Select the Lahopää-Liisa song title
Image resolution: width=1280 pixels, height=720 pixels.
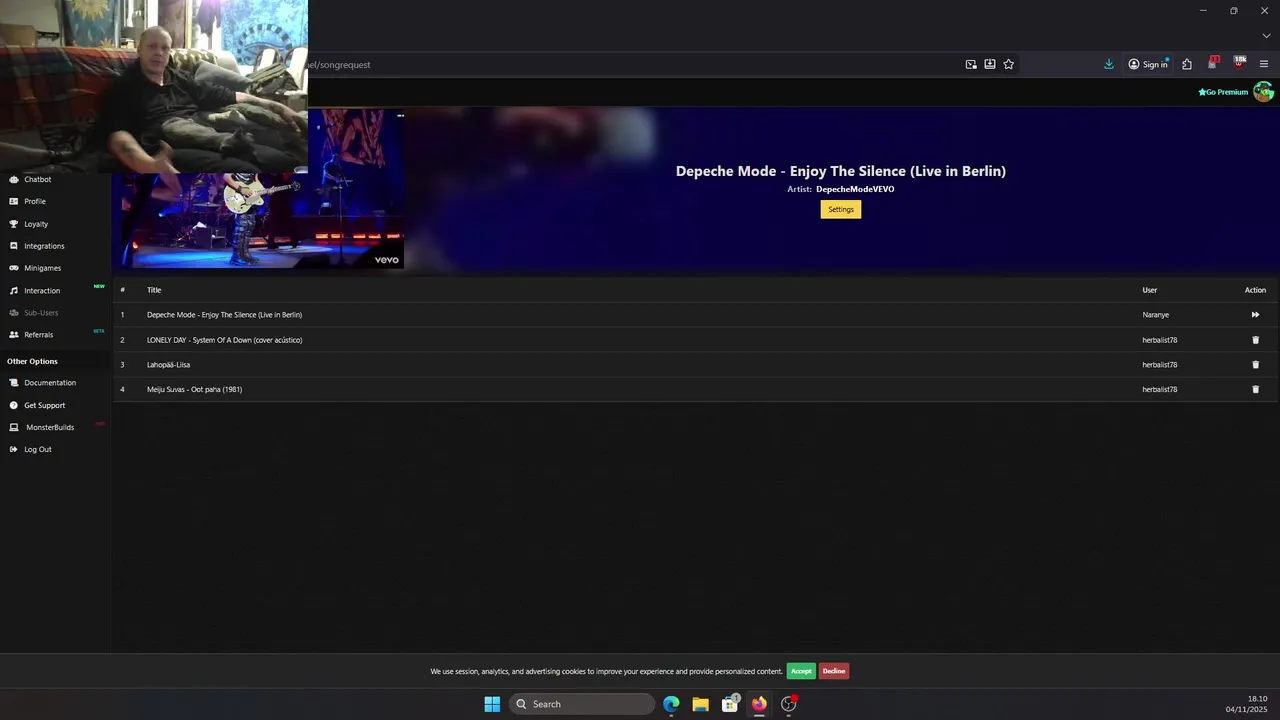(x=168, y=365)
